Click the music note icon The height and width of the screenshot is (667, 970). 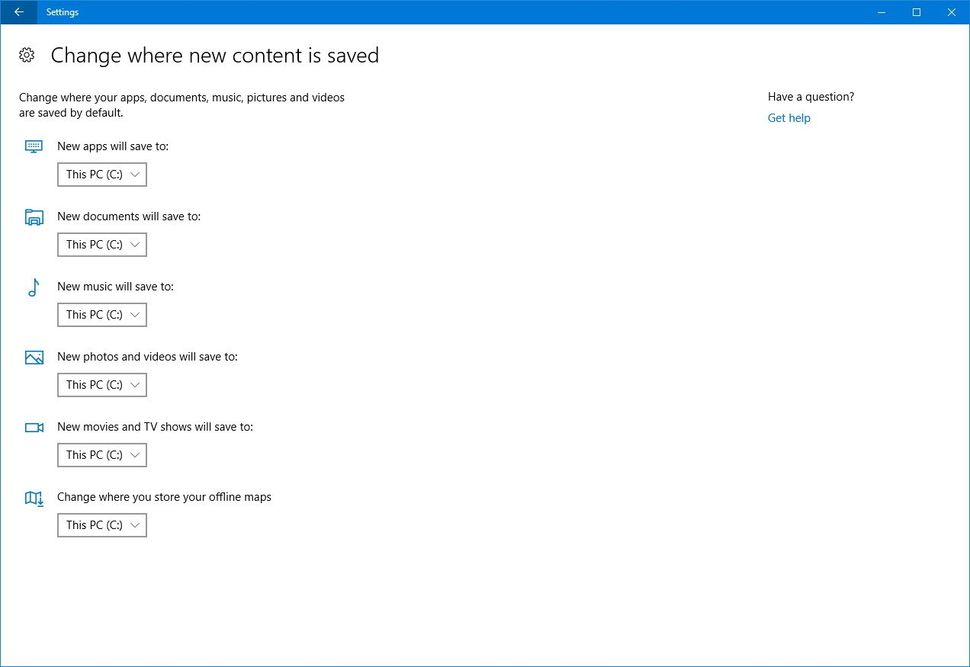33,287
